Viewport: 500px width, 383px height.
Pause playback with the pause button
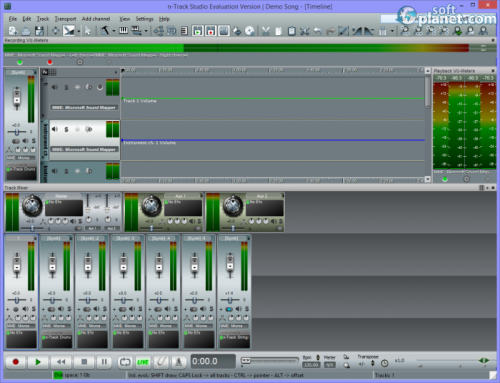(x=104, y=362)
